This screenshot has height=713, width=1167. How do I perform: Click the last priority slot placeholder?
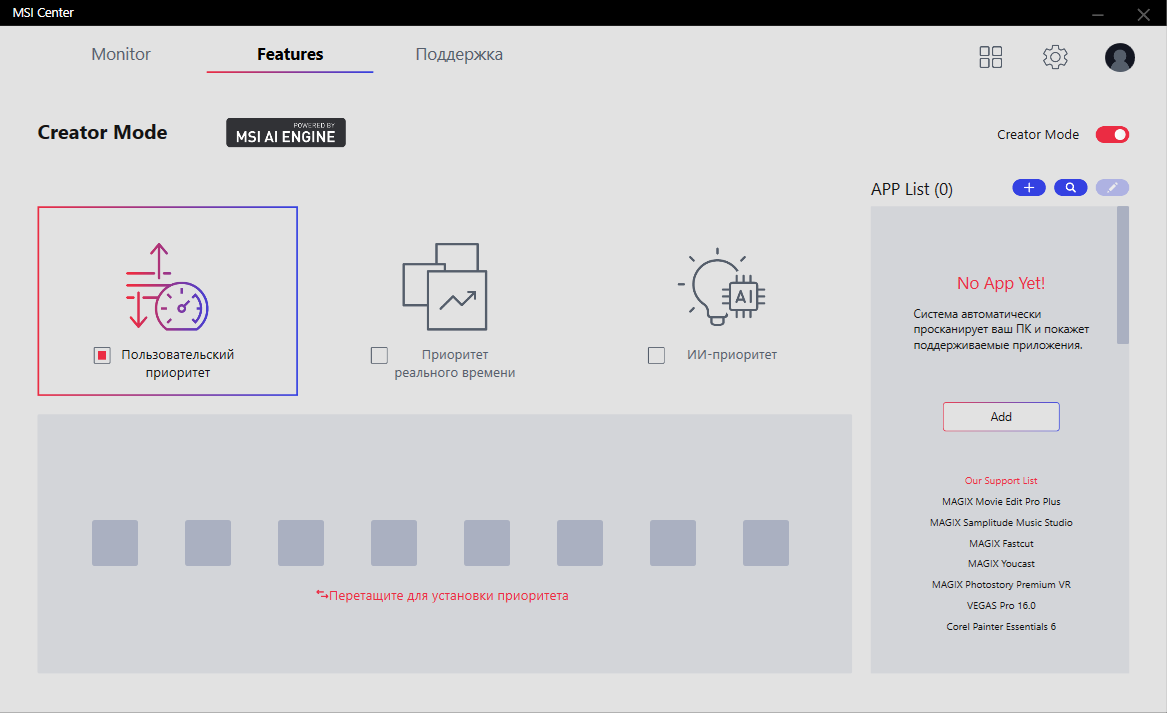pyautogui.click(x=766, y=543)
